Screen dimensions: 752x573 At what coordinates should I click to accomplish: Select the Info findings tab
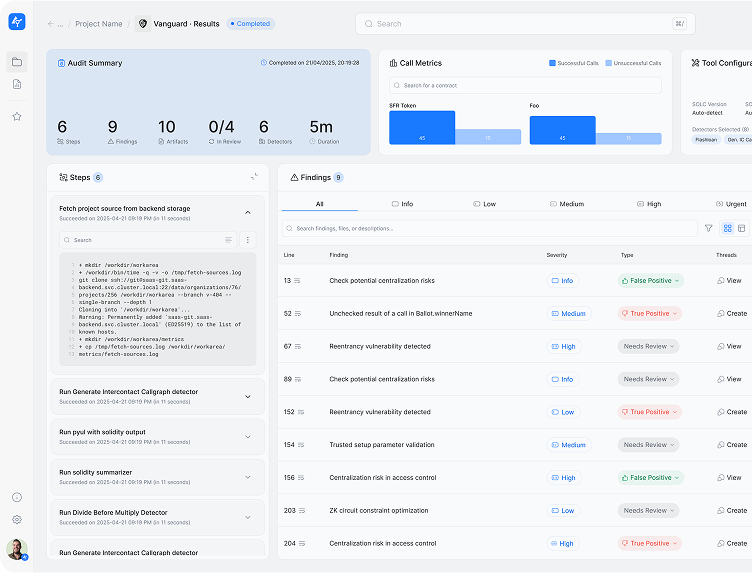[402, 204]
